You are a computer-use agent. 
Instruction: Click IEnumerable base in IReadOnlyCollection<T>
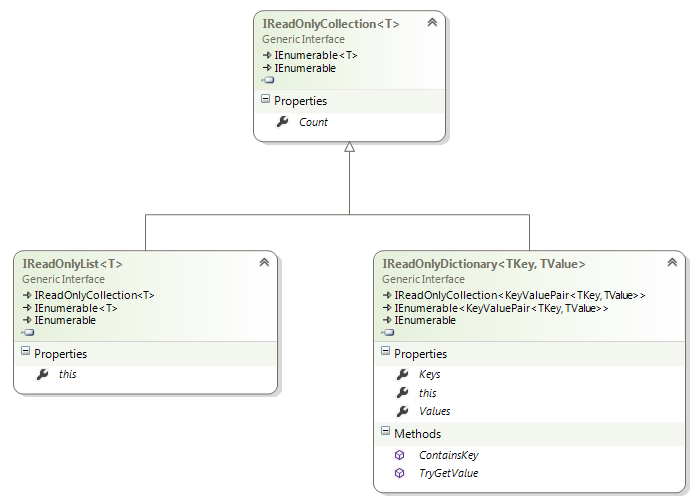click(305, 68)
